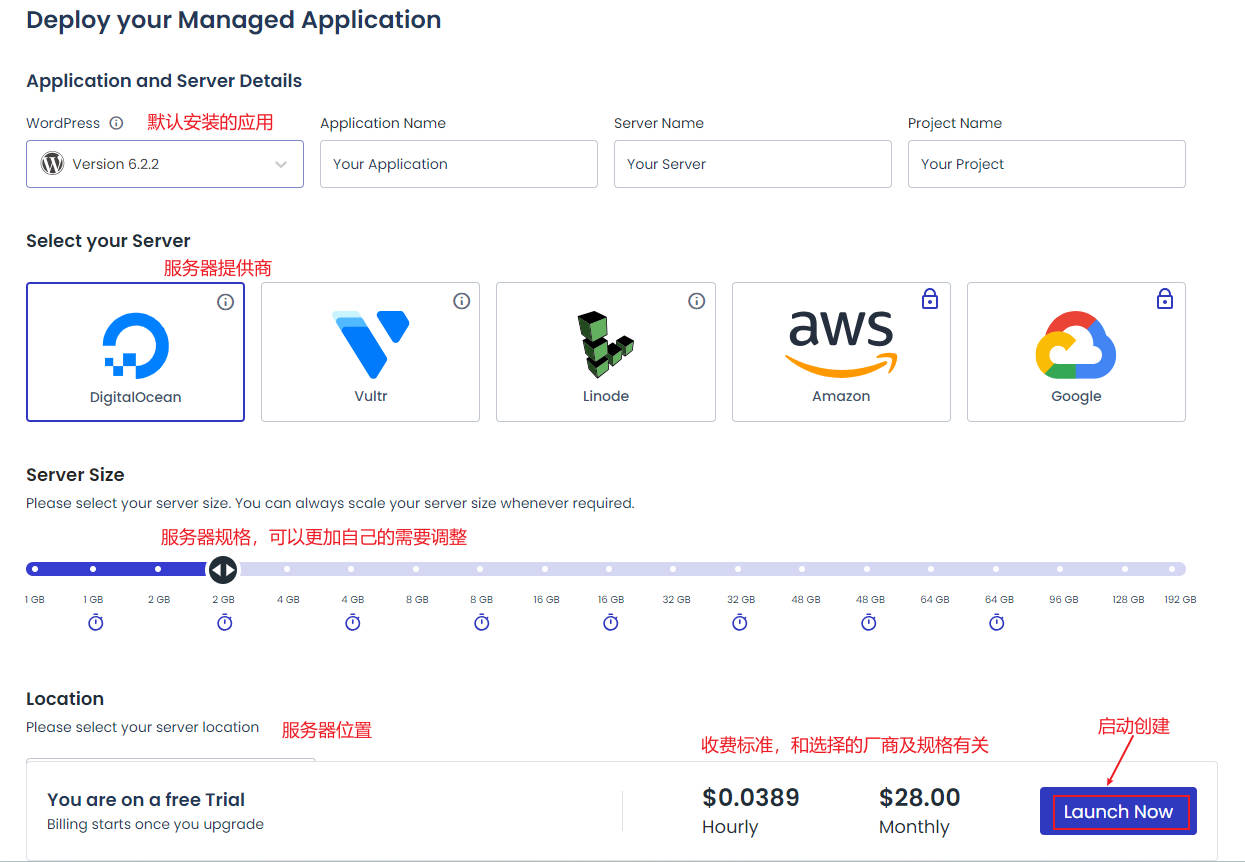Open the server location dropdown box

pyautogui.click(x=170, y=761)
